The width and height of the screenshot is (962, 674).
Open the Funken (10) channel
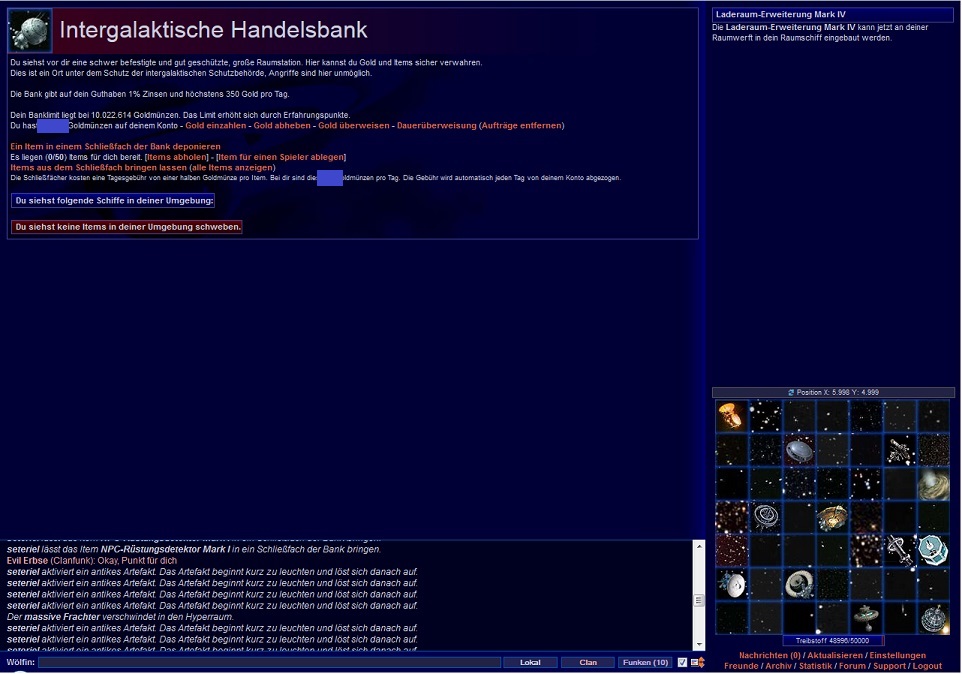(645, 662)
